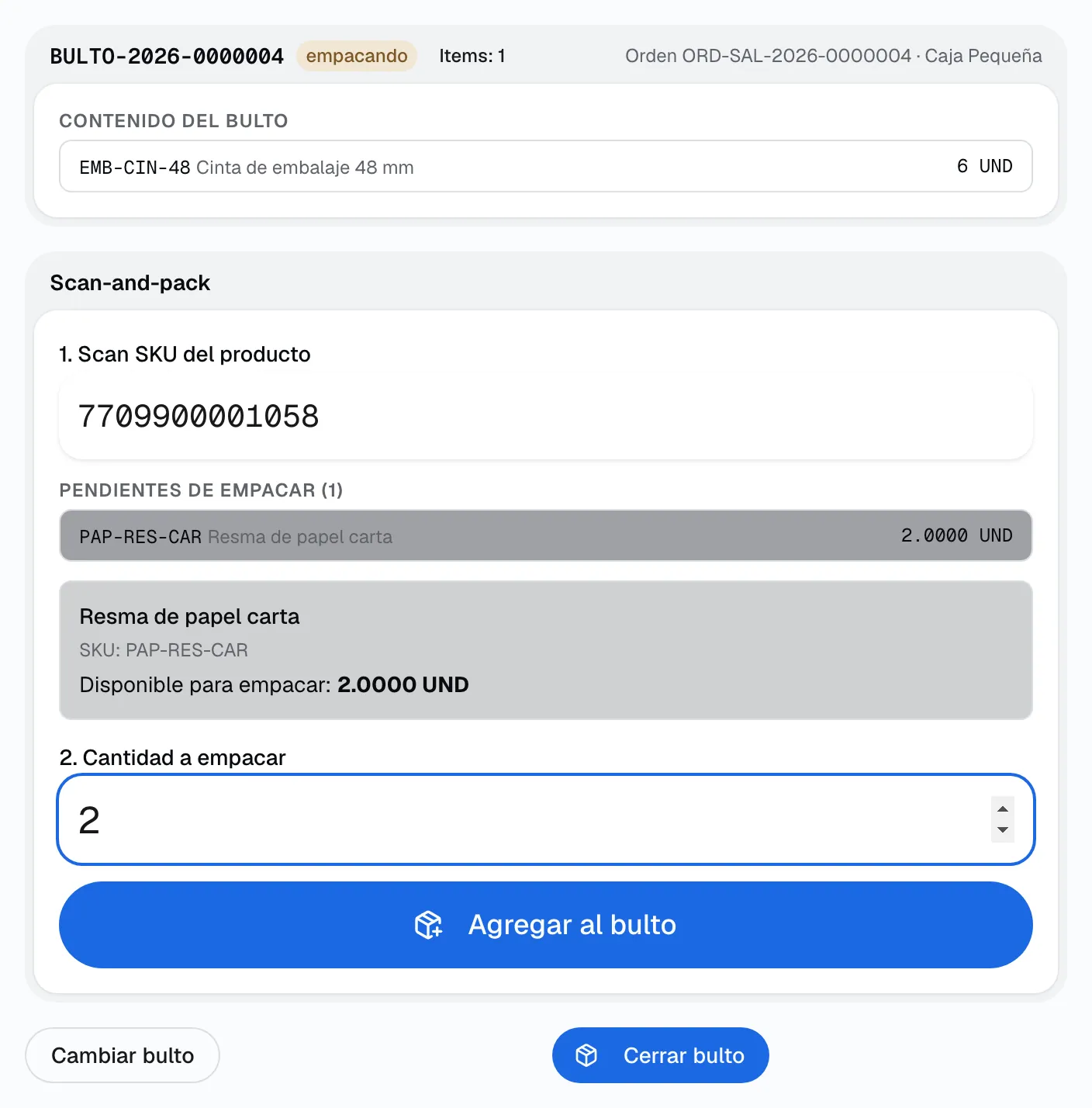Viewport: 1092px width, 1108px height.
Task: Click the box icon in Cerrar bulto
Action: tap(586, 1055)
